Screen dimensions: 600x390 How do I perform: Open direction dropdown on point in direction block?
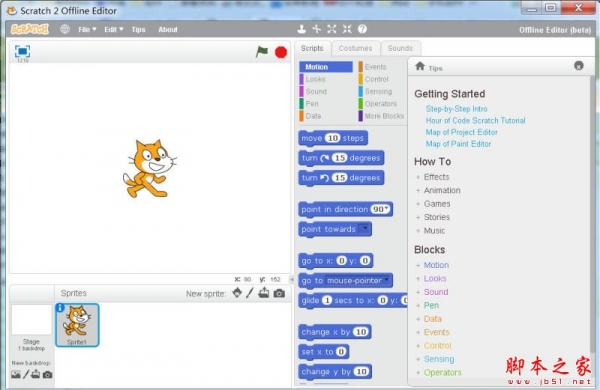coord(387,209)
